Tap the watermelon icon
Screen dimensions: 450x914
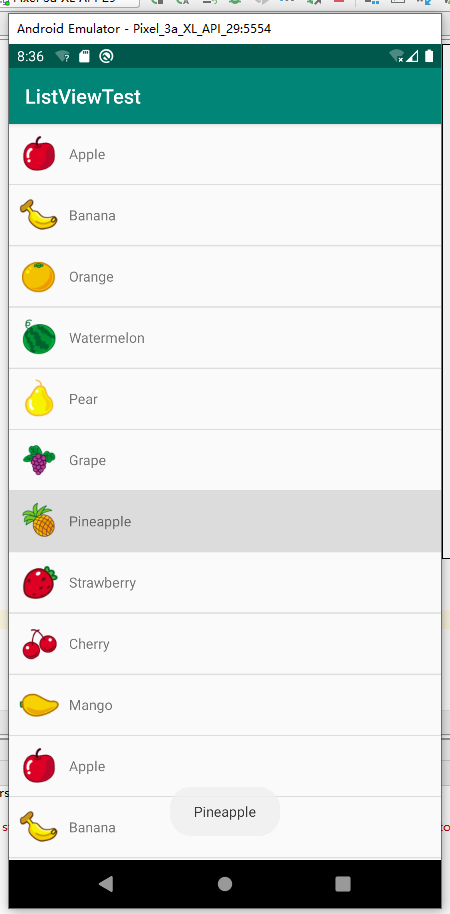pos(39,336)
